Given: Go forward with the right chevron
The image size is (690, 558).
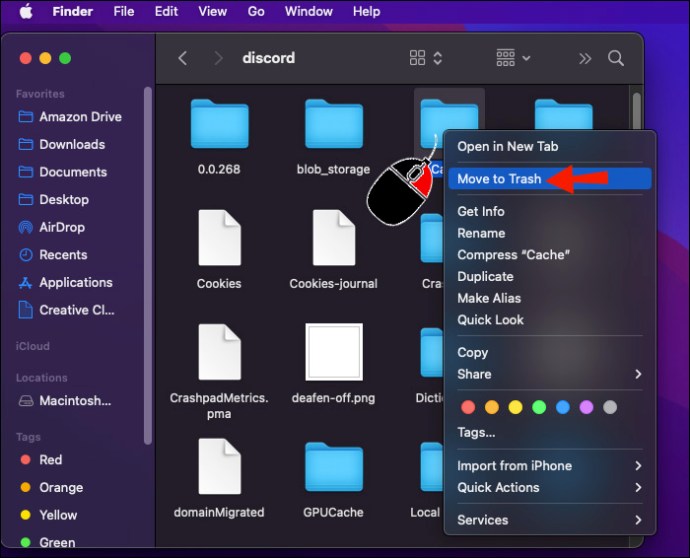Looking at the screenshot, I should 218,58.
